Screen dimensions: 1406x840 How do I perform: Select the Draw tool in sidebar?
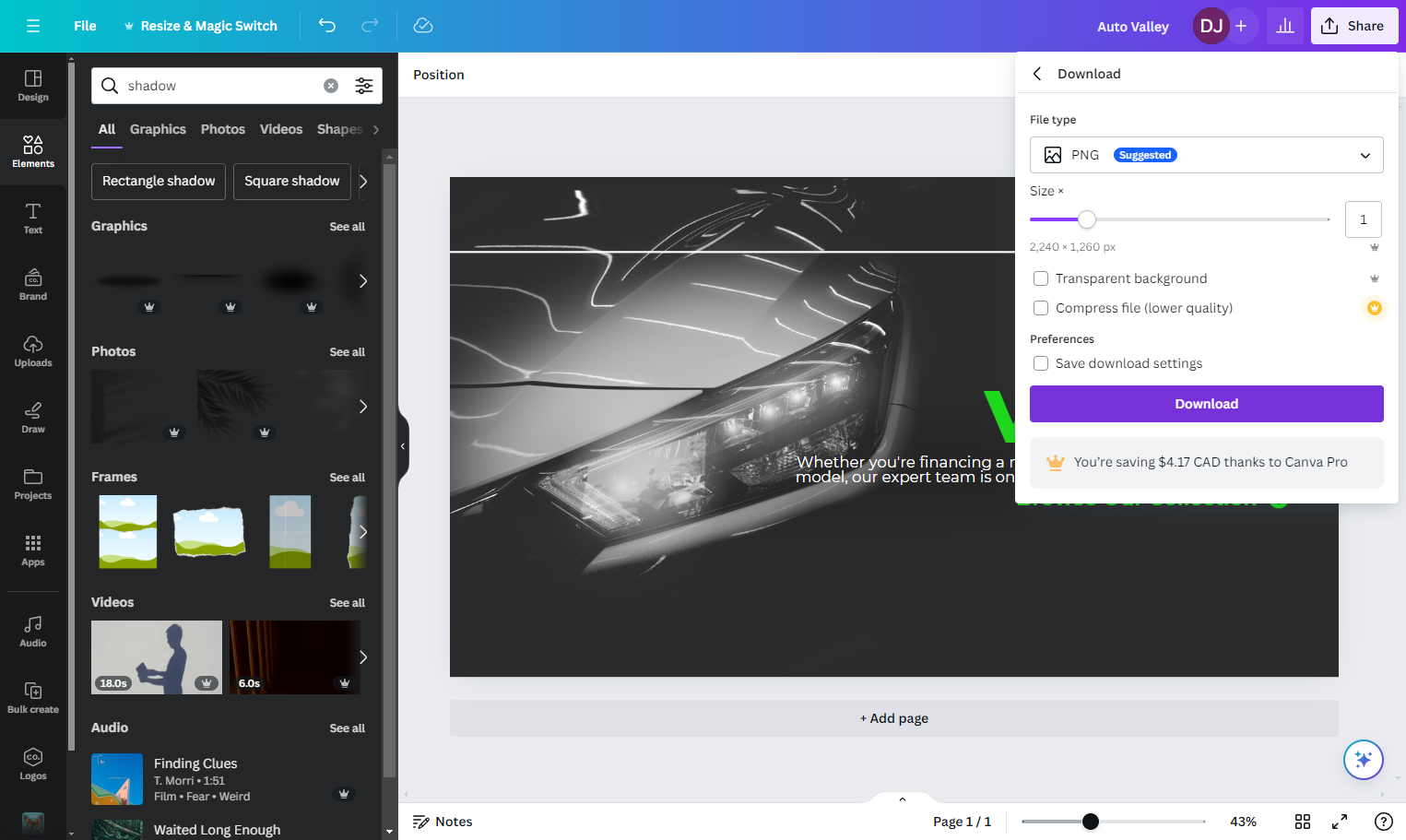tap(33, 418)
